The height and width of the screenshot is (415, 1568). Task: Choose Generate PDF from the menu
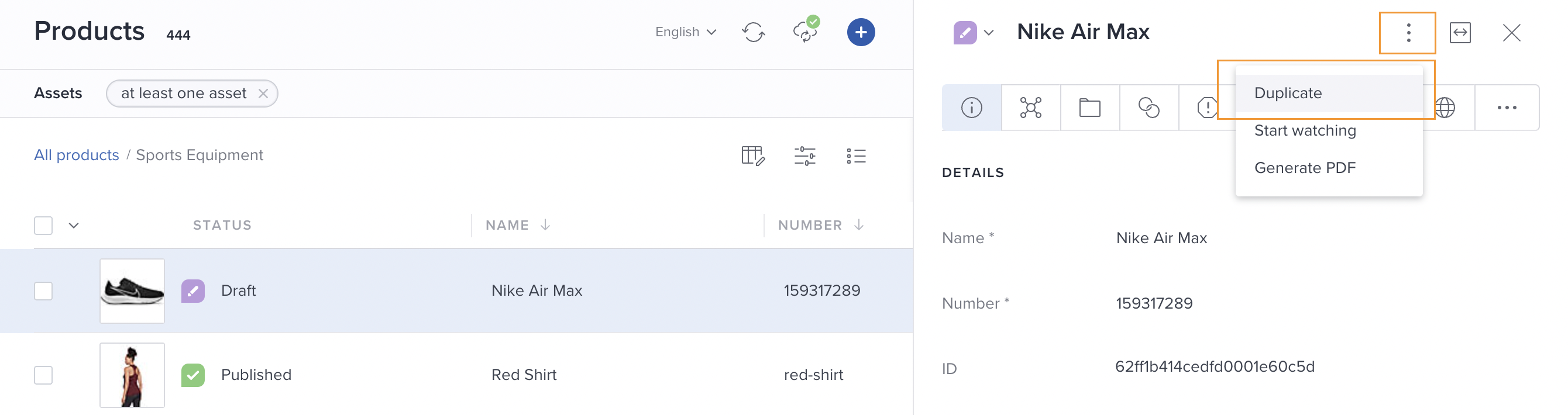point(1329,168)
